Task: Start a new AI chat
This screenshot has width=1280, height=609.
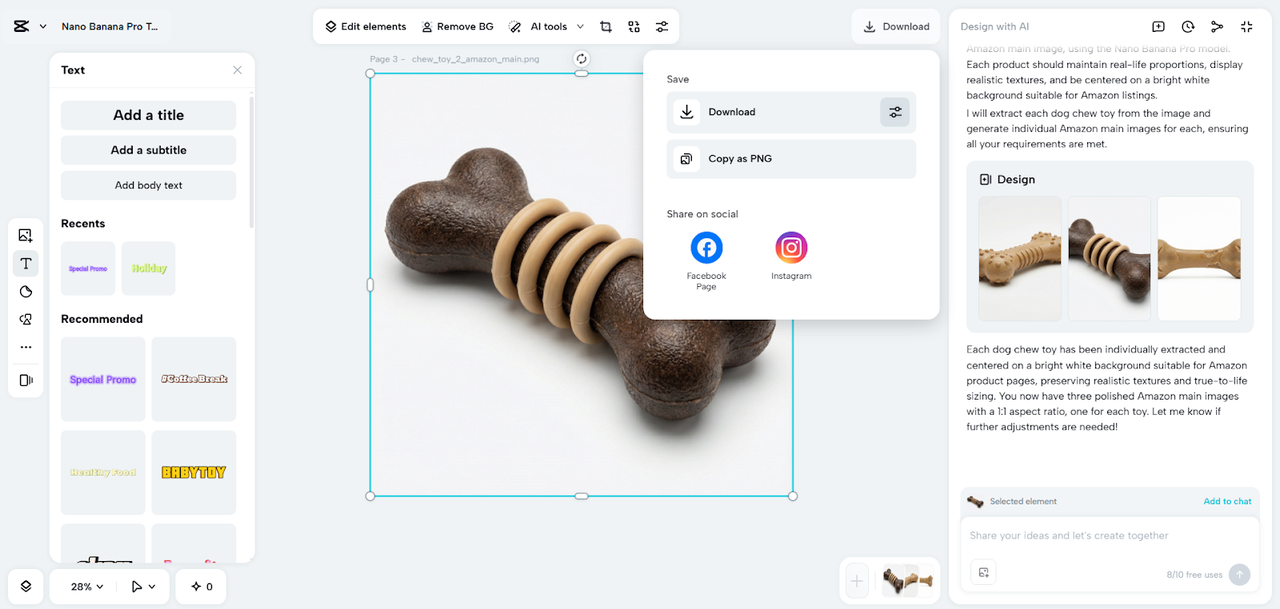Action: point(1158,27)
